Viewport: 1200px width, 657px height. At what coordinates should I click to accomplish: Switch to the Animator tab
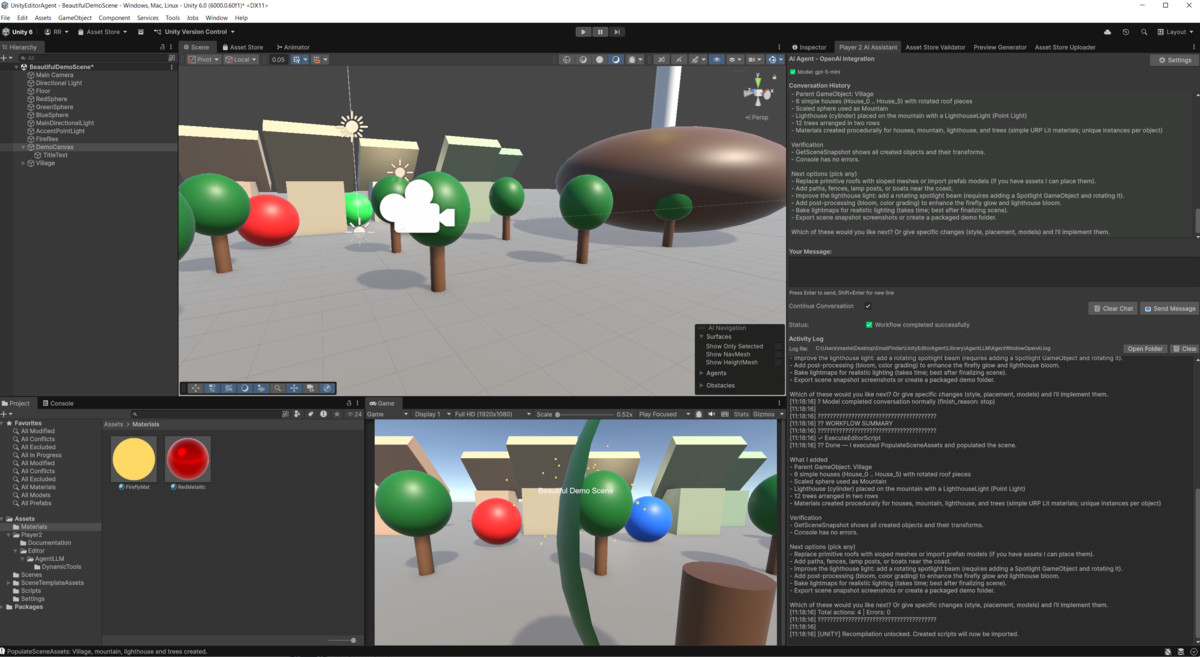pyautogui.click(x=293, y=47)
